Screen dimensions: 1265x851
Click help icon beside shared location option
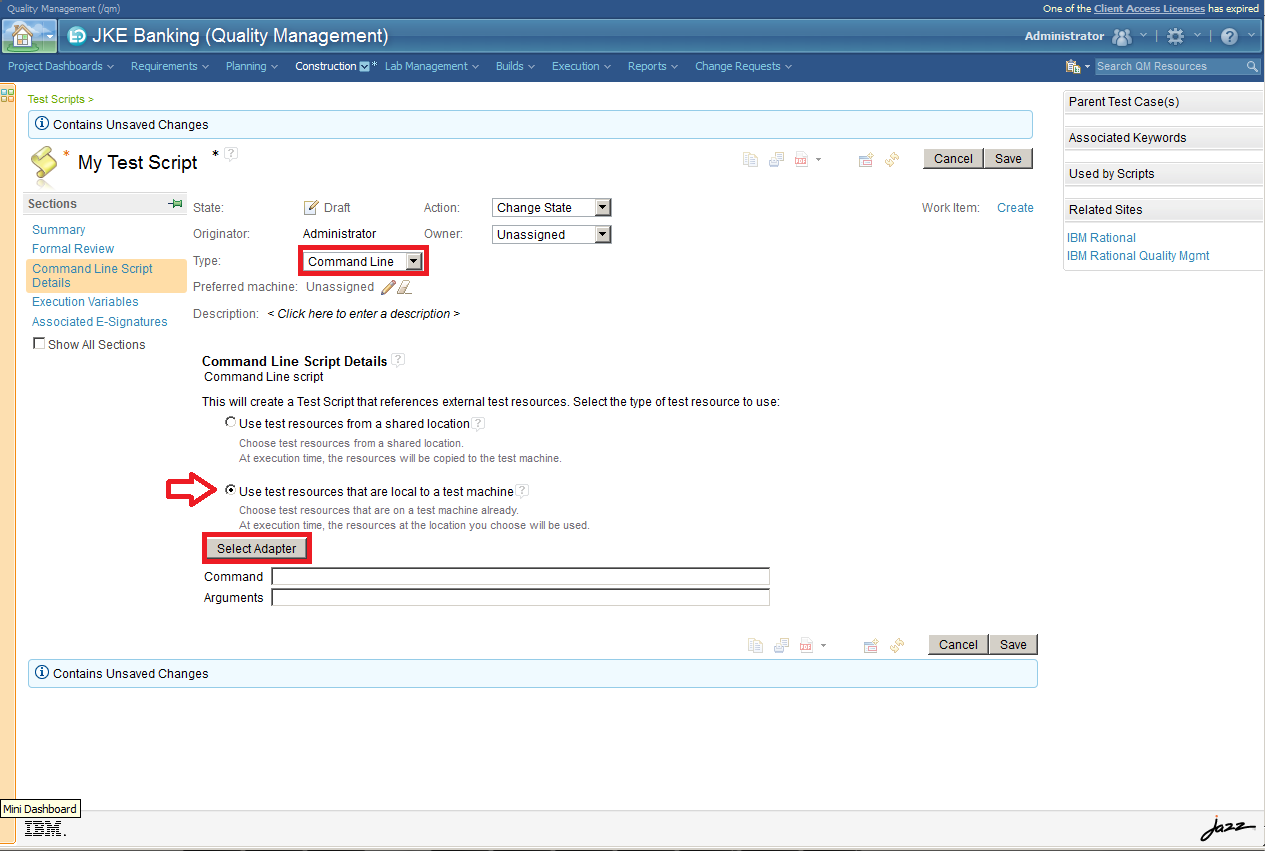478,423
